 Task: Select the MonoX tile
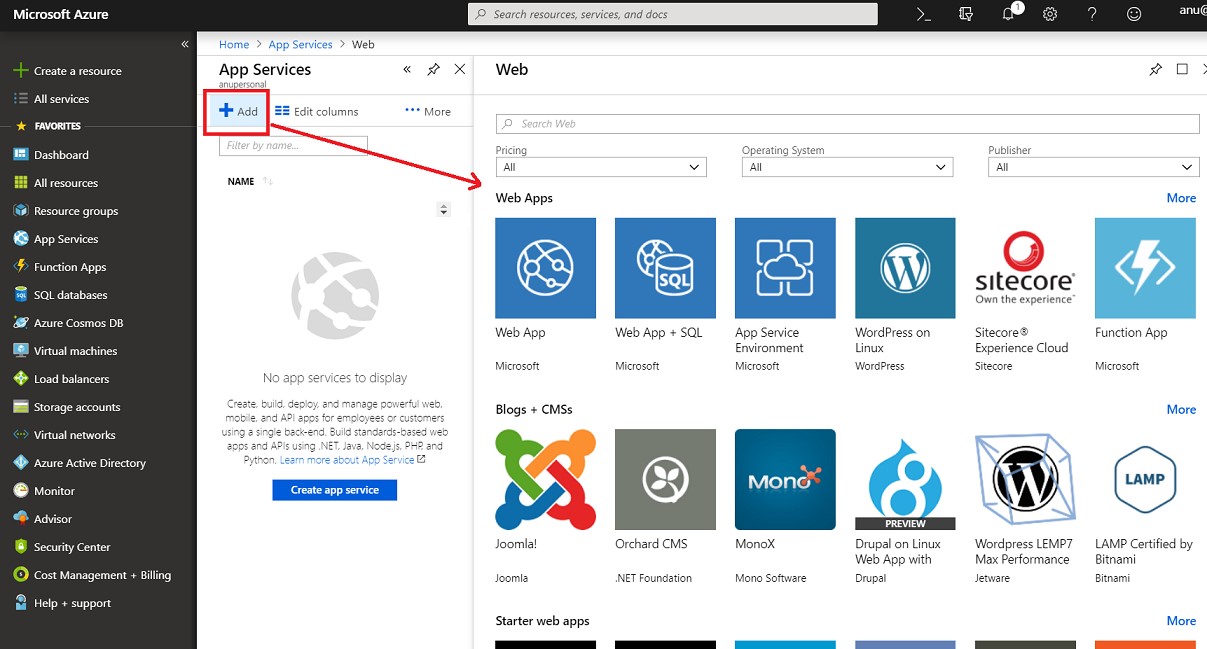785,479
